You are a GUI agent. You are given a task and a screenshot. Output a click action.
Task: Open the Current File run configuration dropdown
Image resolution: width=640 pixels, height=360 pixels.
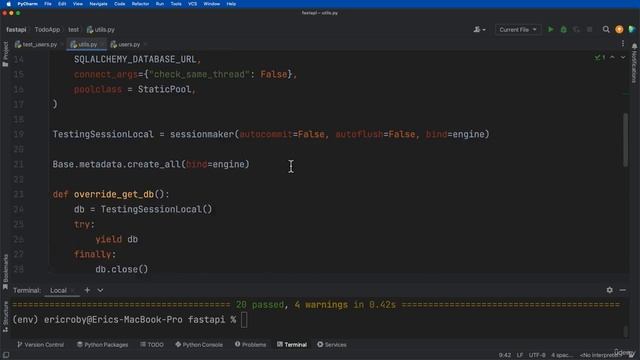click(518, 29)
